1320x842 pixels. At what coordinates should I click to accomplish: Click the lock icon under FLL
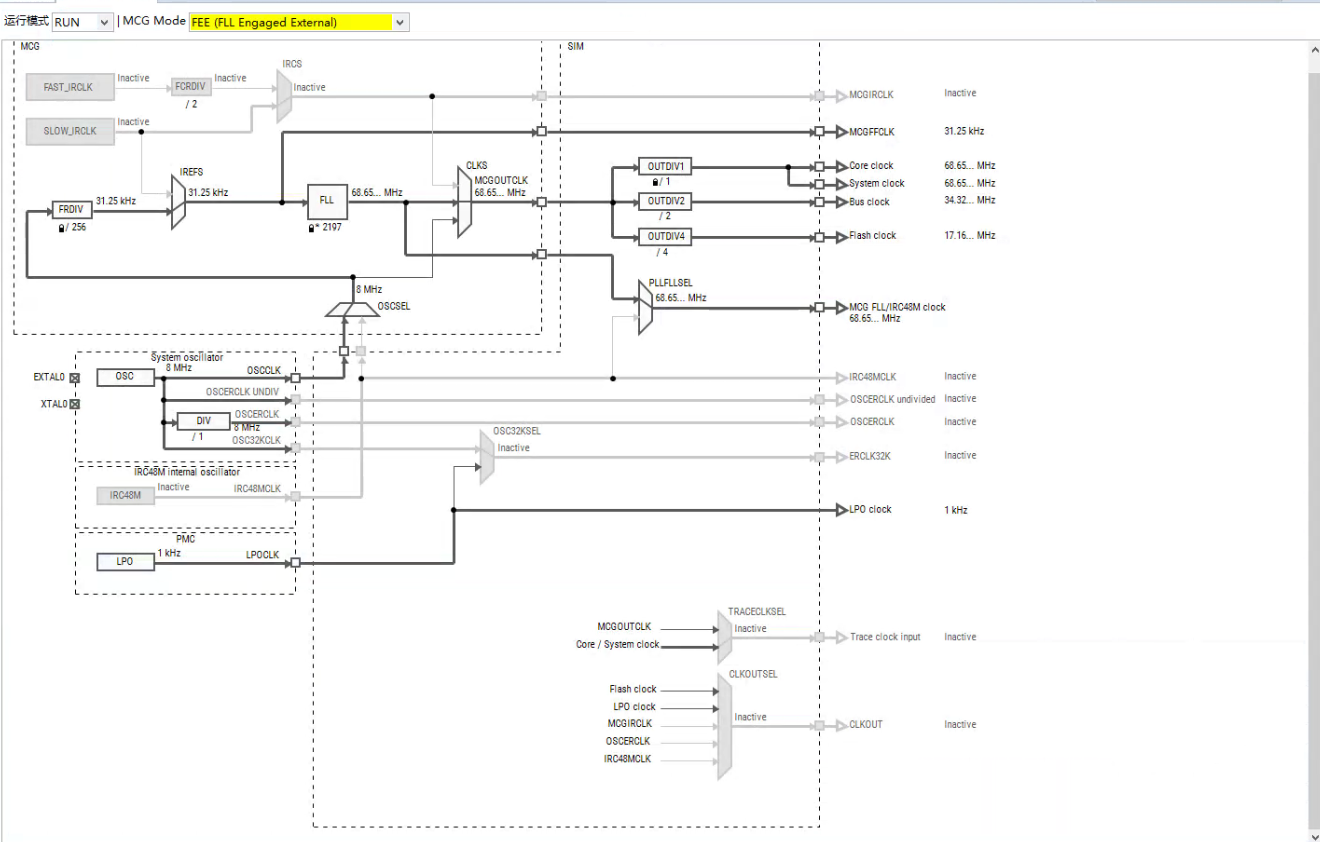point(313,227)
